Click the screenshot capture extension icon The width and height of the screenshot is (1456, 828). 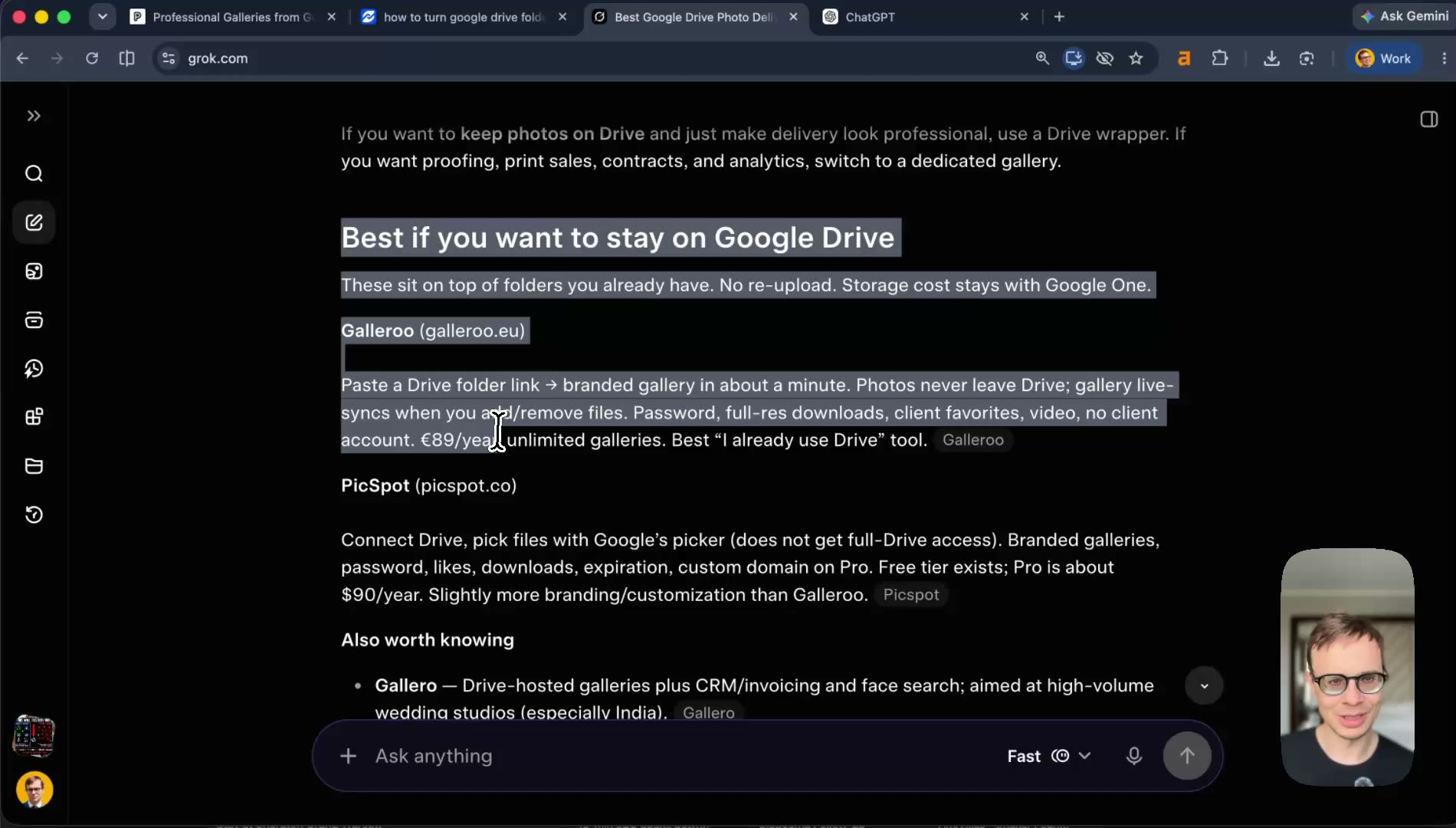pos(1307,58)
